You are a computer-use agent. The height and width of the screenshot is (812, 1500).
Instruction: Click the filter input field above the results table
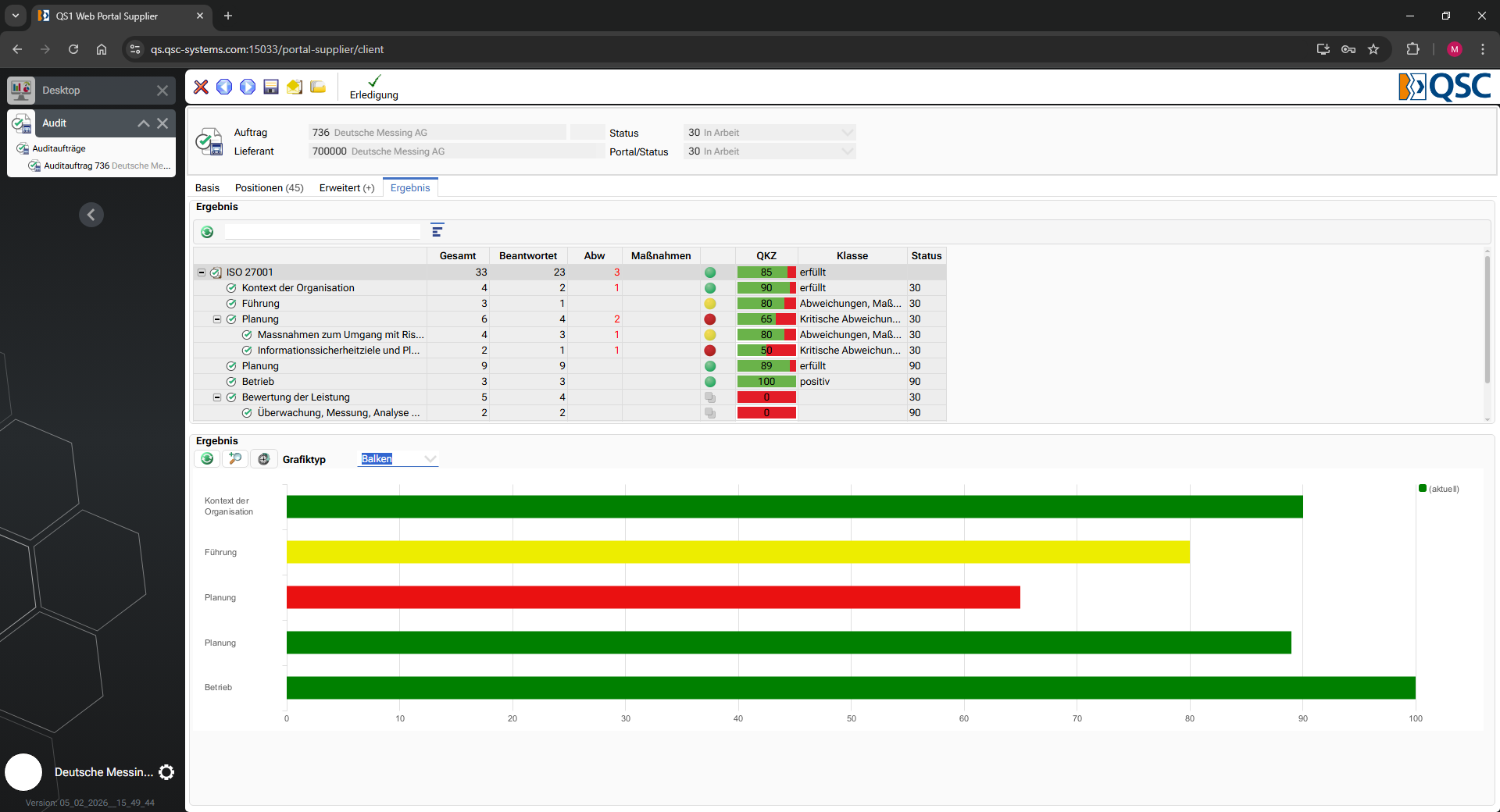(323, 232)
